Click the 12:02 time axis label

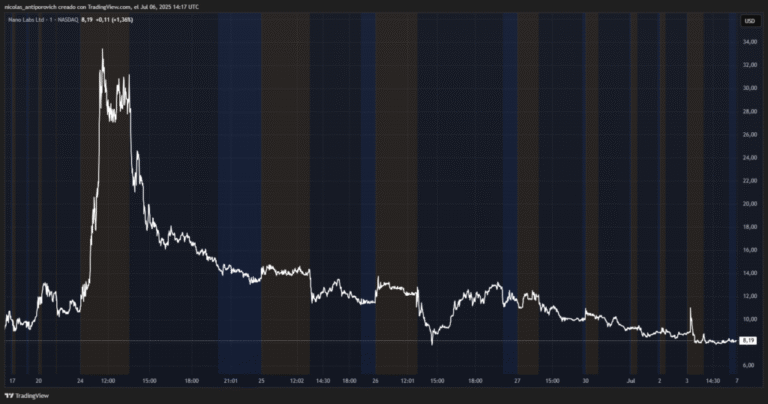click(x=297, y=380)
